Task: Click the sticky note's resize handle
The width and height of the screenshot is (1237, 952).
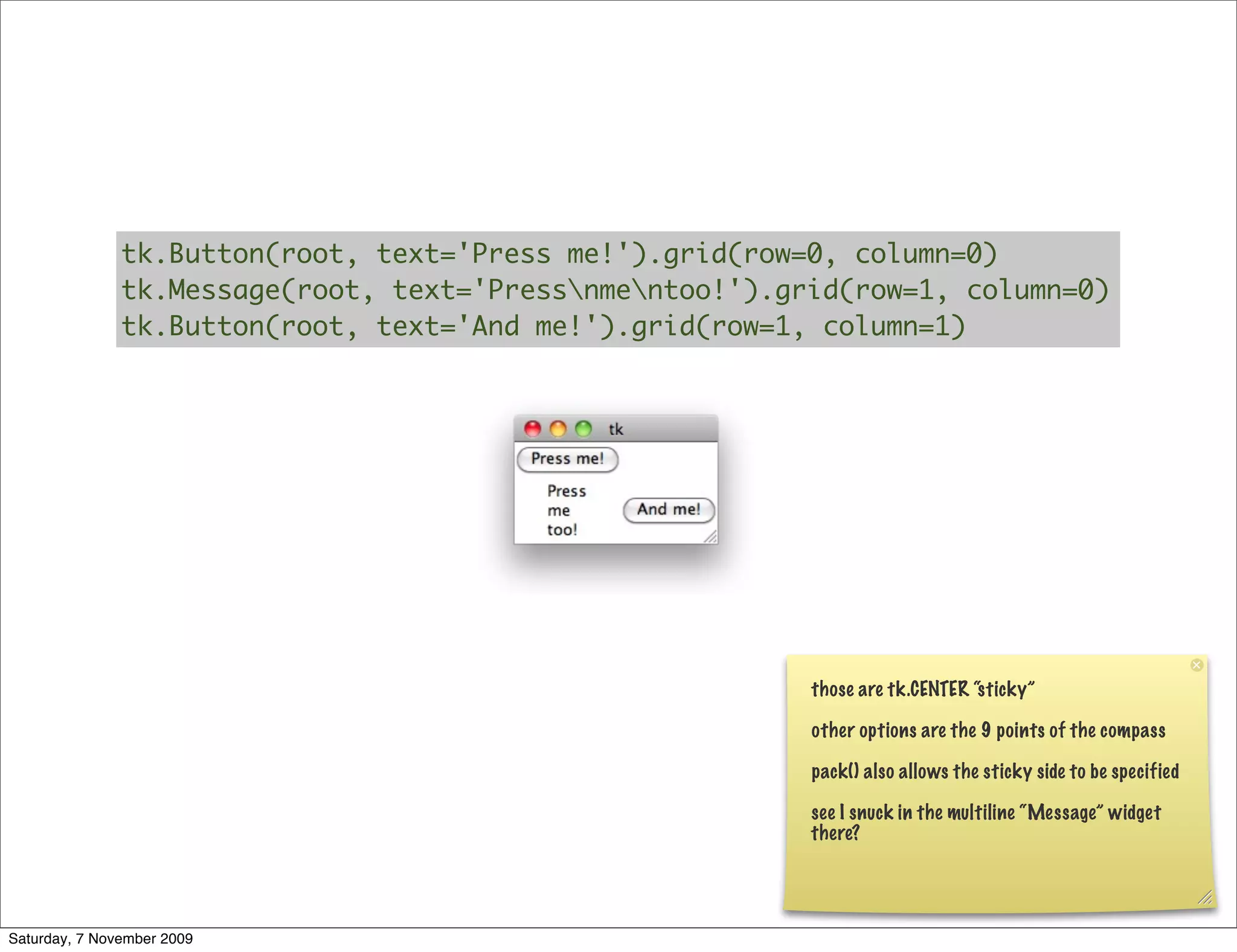Action: click(x=1205, y=898)
